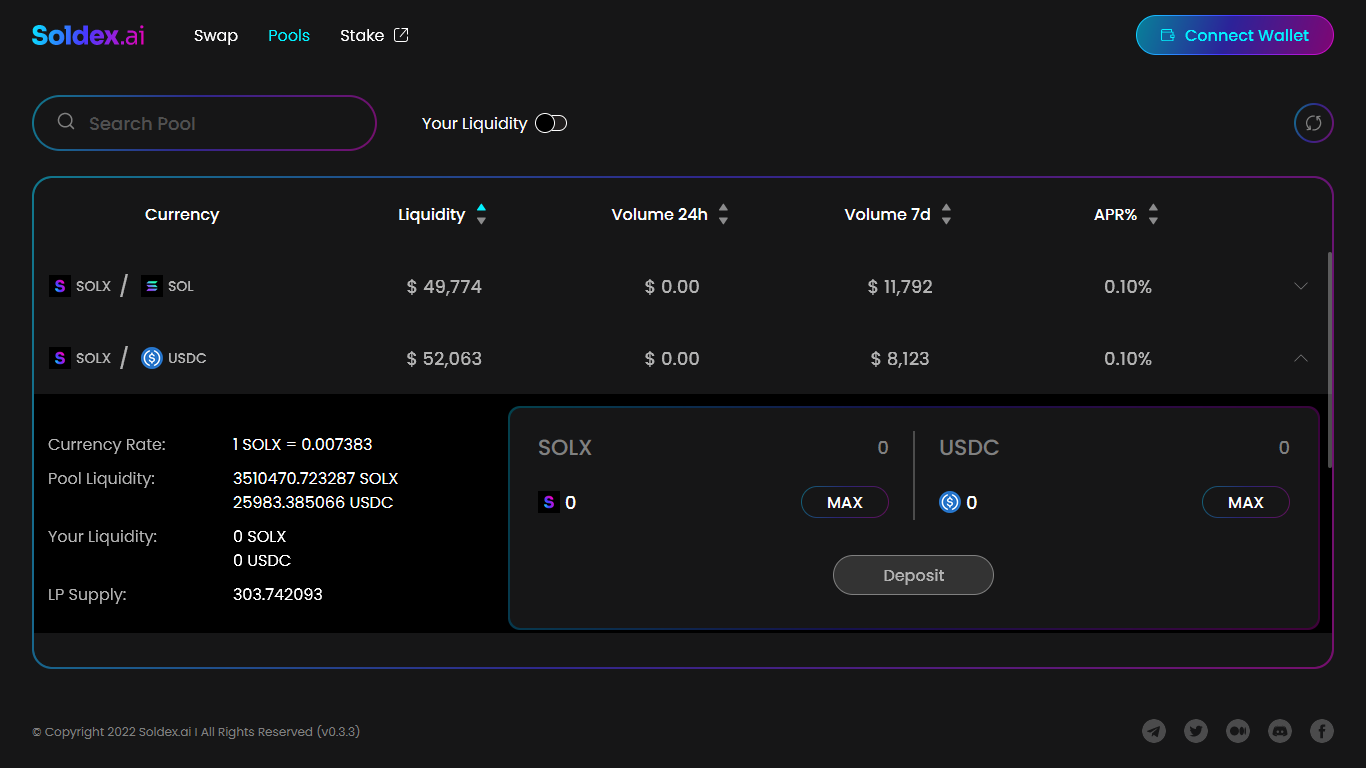Click the search magnifier icon
Screen dimensions: 1366x768
point(66,122)
